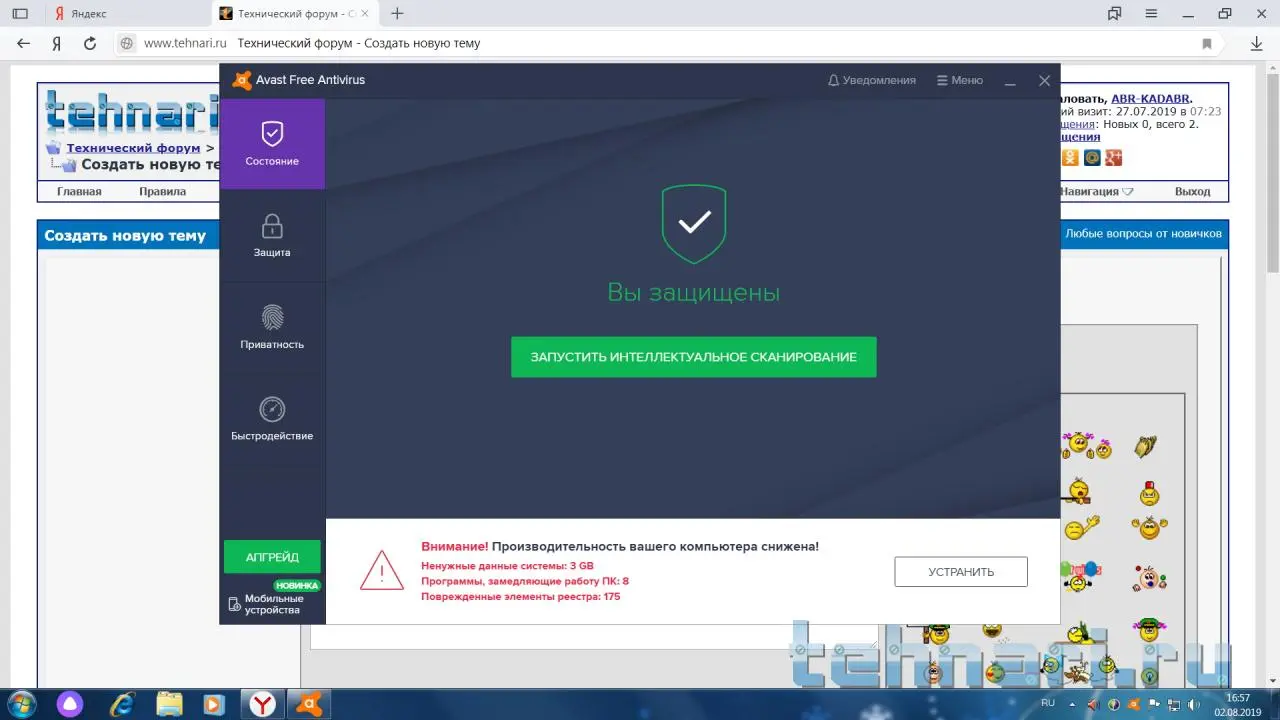
Task: Open browser downloads arrow icon
Action: [1257, 44]
